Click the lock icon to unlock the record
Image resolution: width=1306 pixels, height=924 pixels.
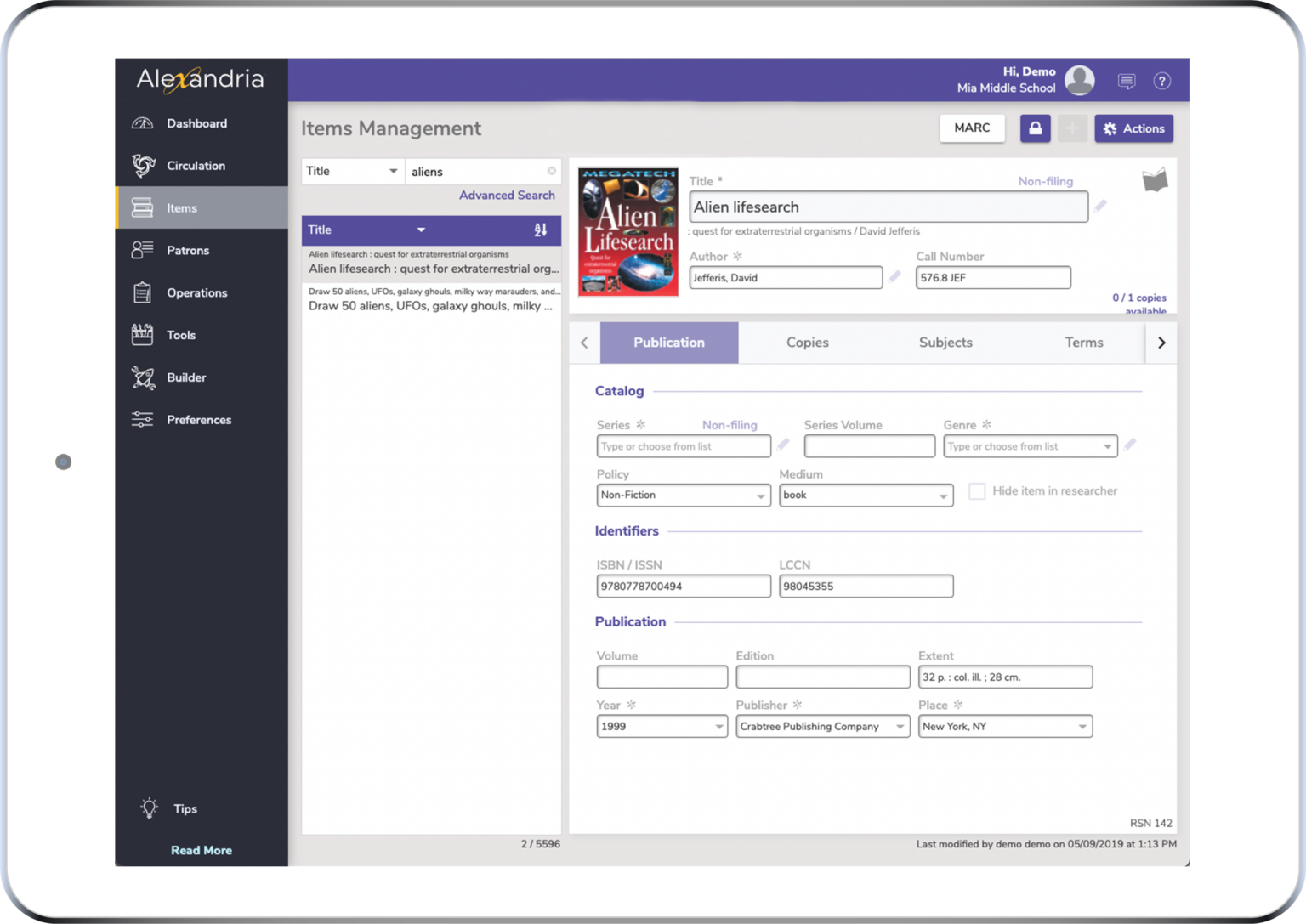pos(1035,128)
